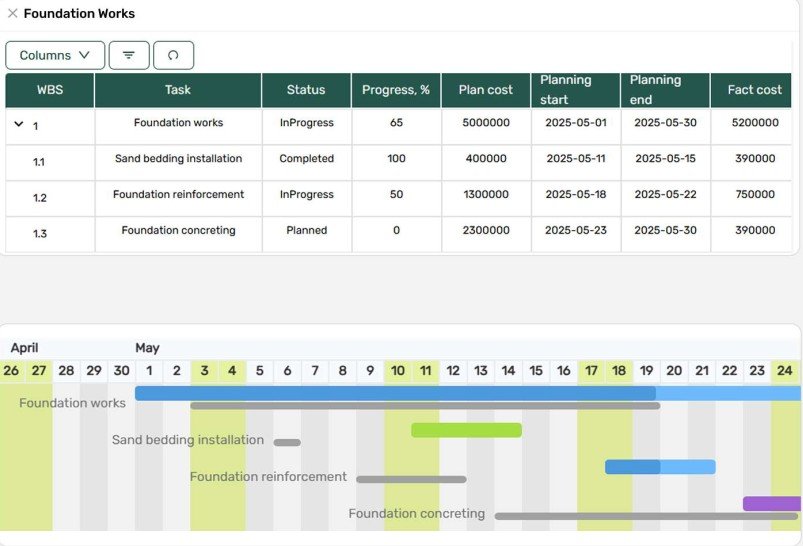Click the gray baseline bar for Sand bedding
This screenshot has width=803, height=546.
tap(287, 443)
